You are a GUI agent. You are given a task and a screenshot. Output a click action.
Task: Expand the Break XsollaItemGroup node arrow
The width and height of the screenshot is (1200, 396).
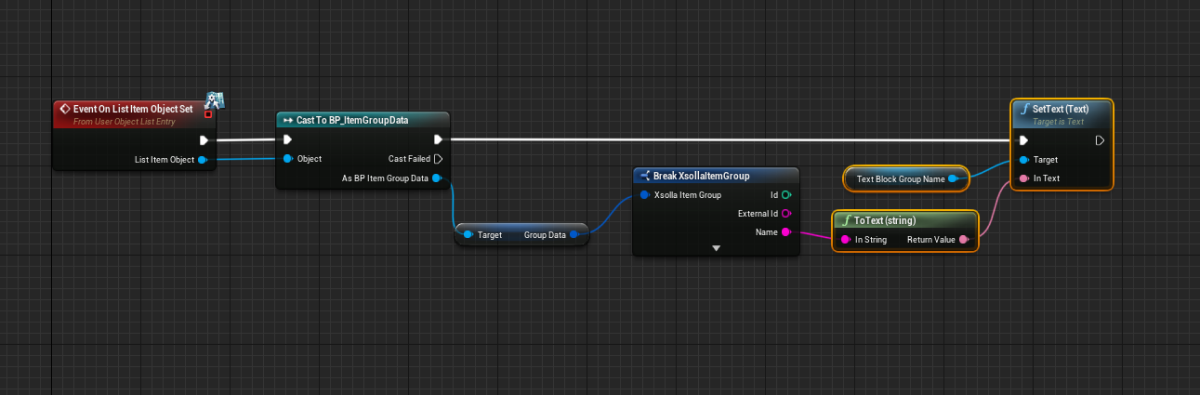tap(716, 247)
